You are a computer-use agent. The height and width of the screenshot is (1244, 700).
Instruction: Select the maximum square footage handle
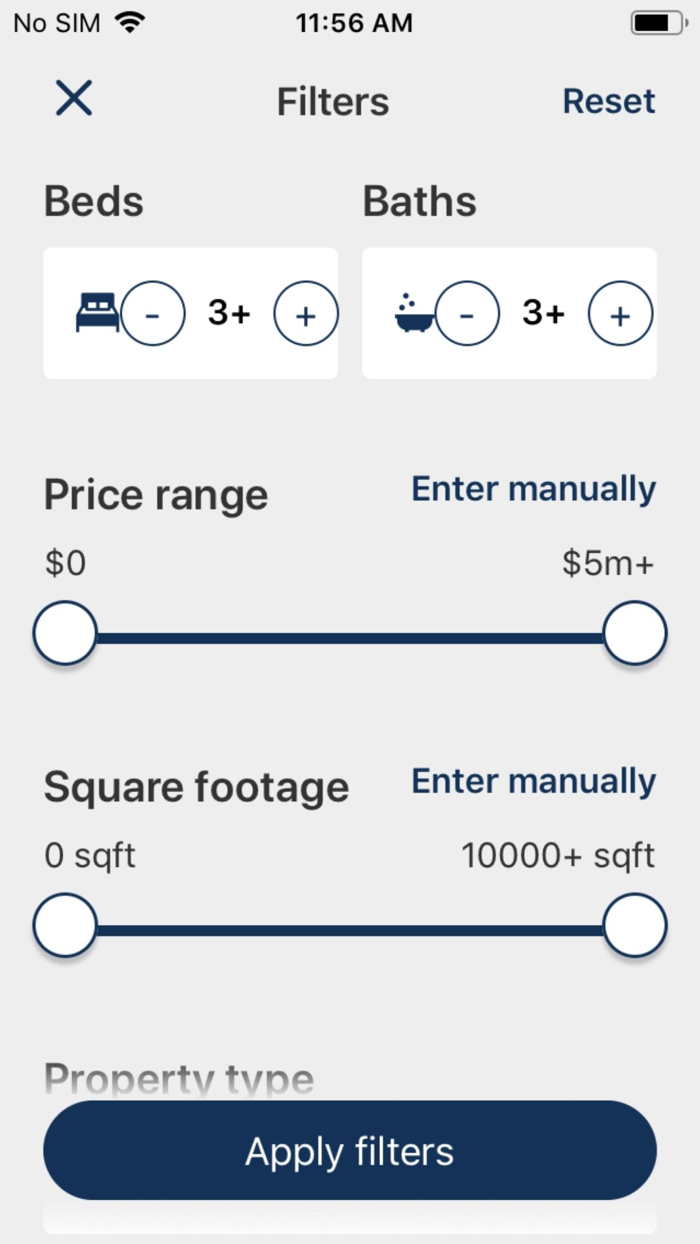635,925
